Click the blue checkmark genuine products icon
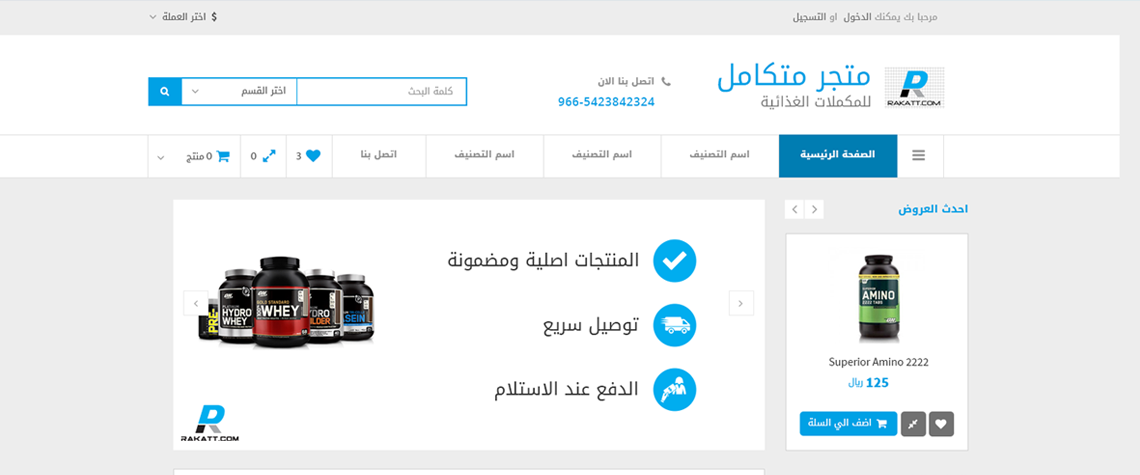 point(674,261)
